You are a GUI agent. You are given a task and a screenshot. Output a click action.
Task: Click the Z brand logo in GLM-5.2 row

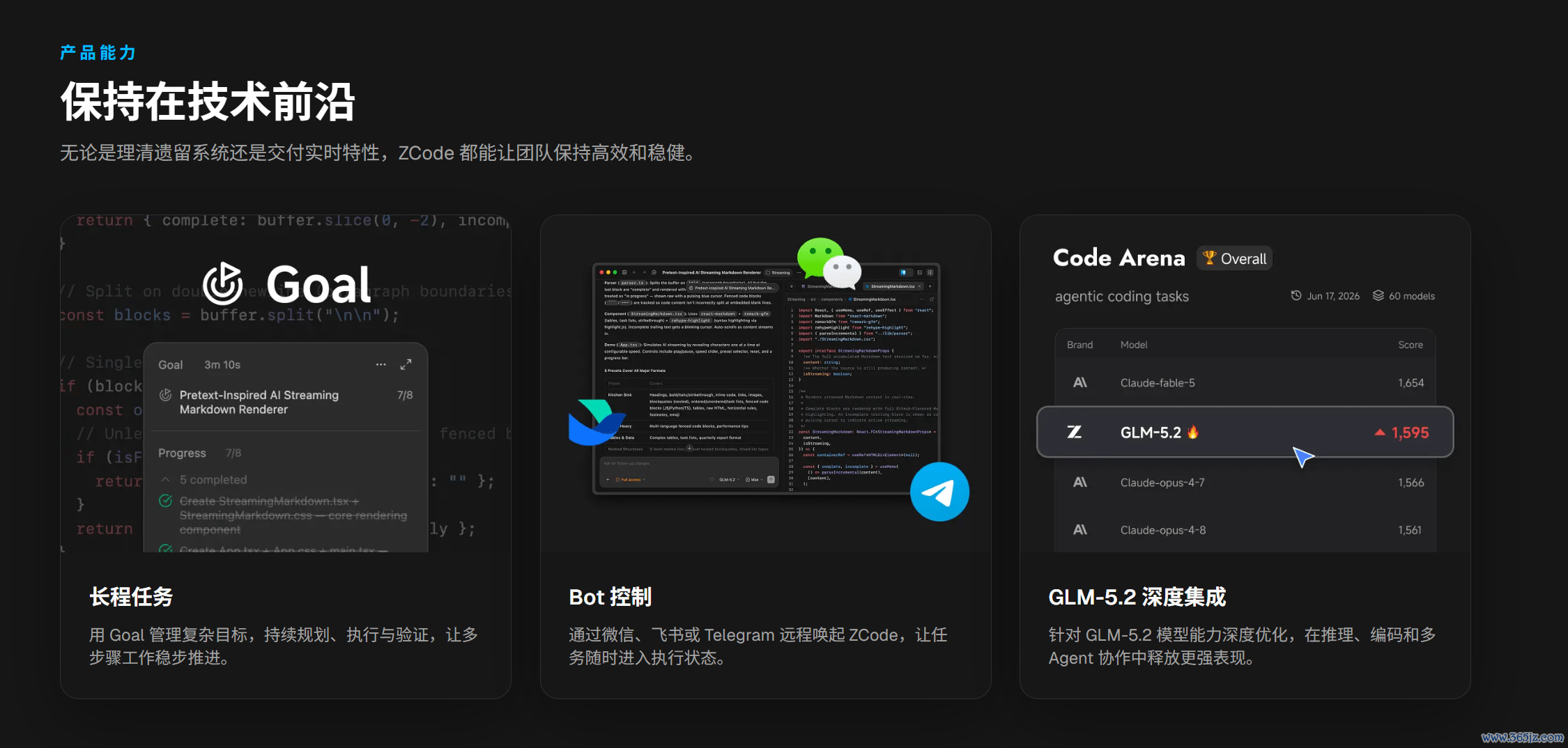pyautogui.click(x=1075, y=433)
